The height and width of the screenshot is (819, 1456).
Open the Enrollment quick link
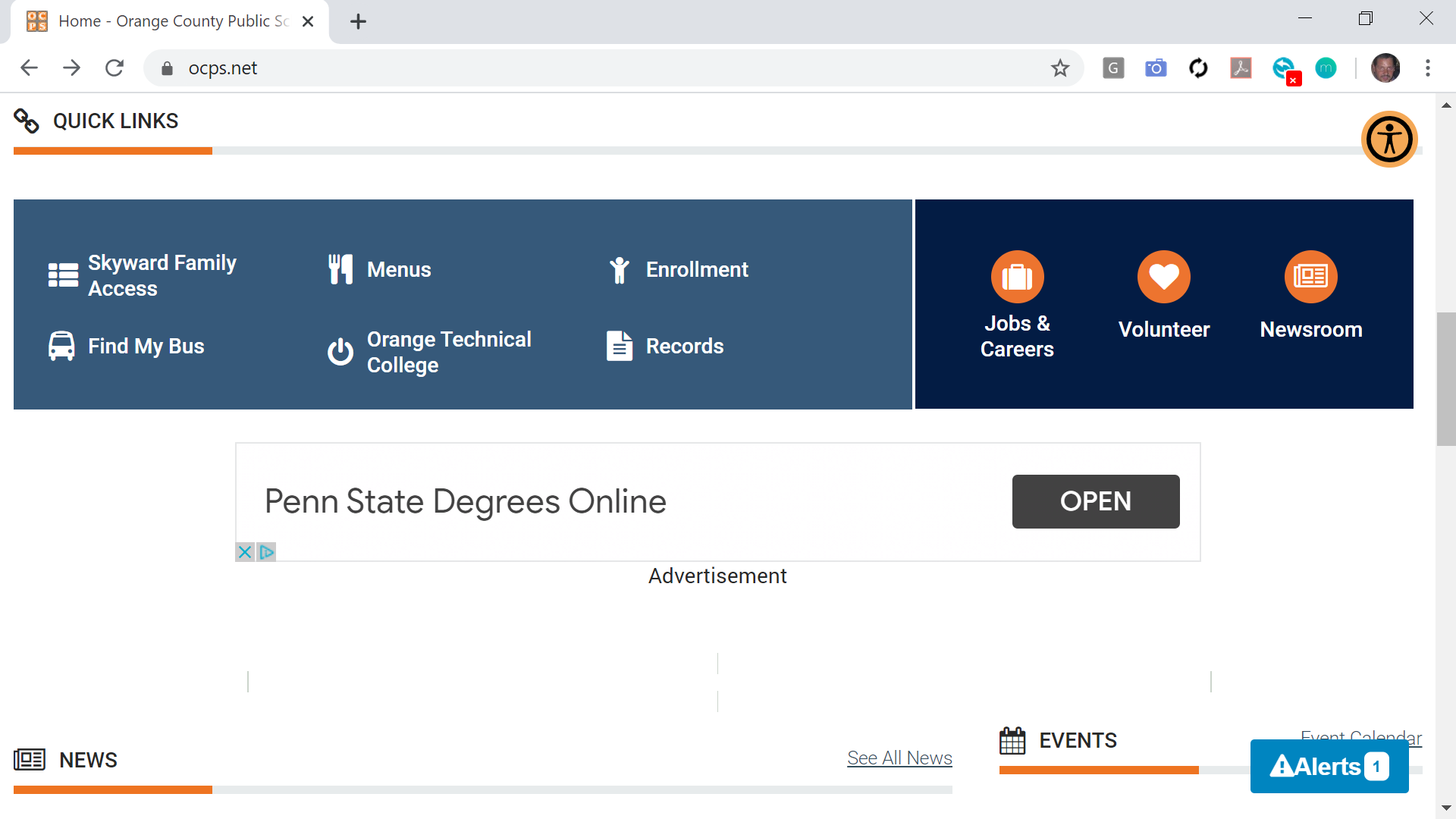tap(697, 269)
